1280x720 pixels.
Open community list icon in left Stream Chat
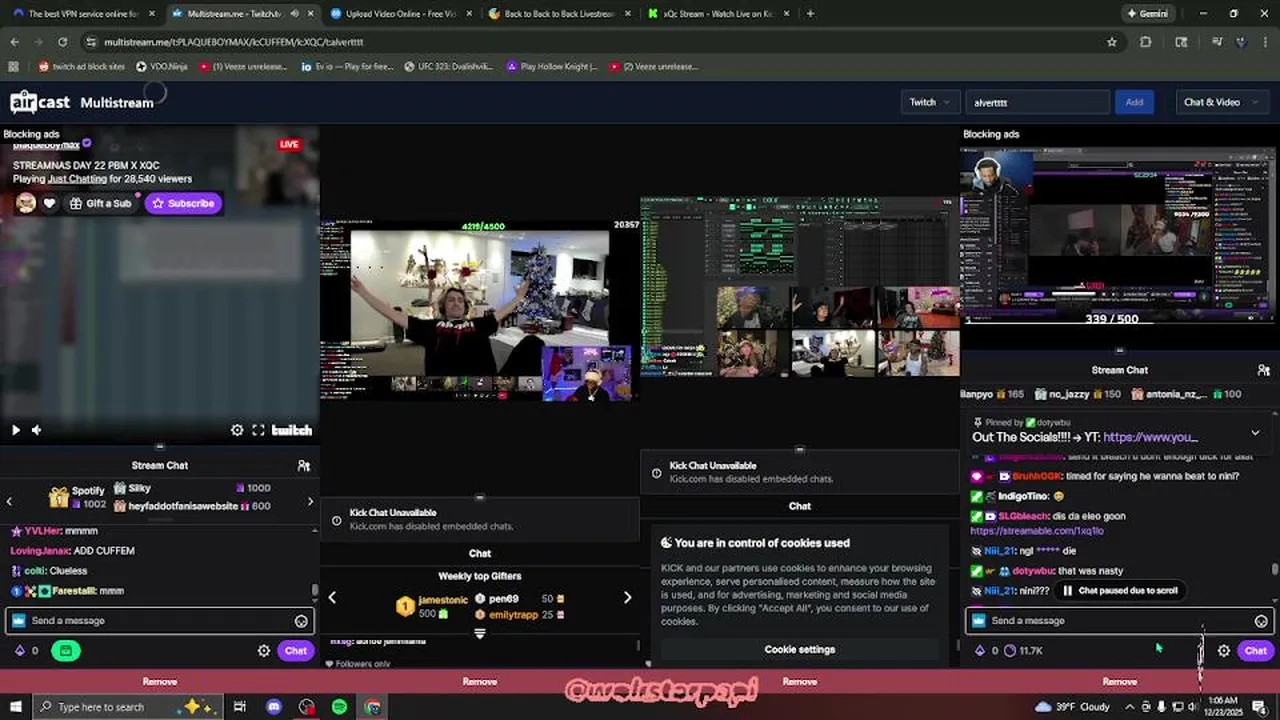pyautogui.click(x=304, y=465)
